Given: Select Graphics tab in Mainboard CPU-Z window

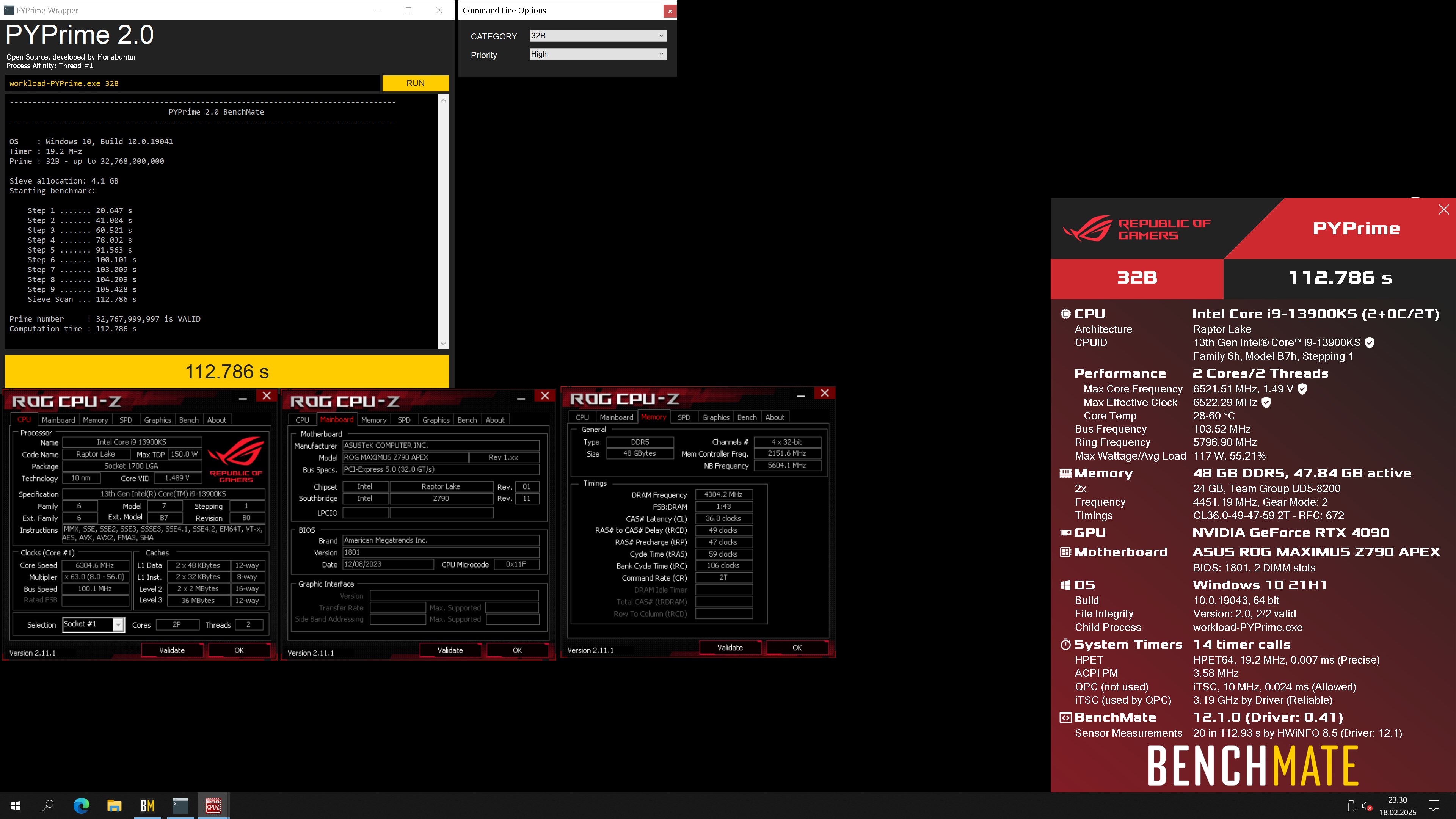Looking at the screenshot, I should point(436,420).
